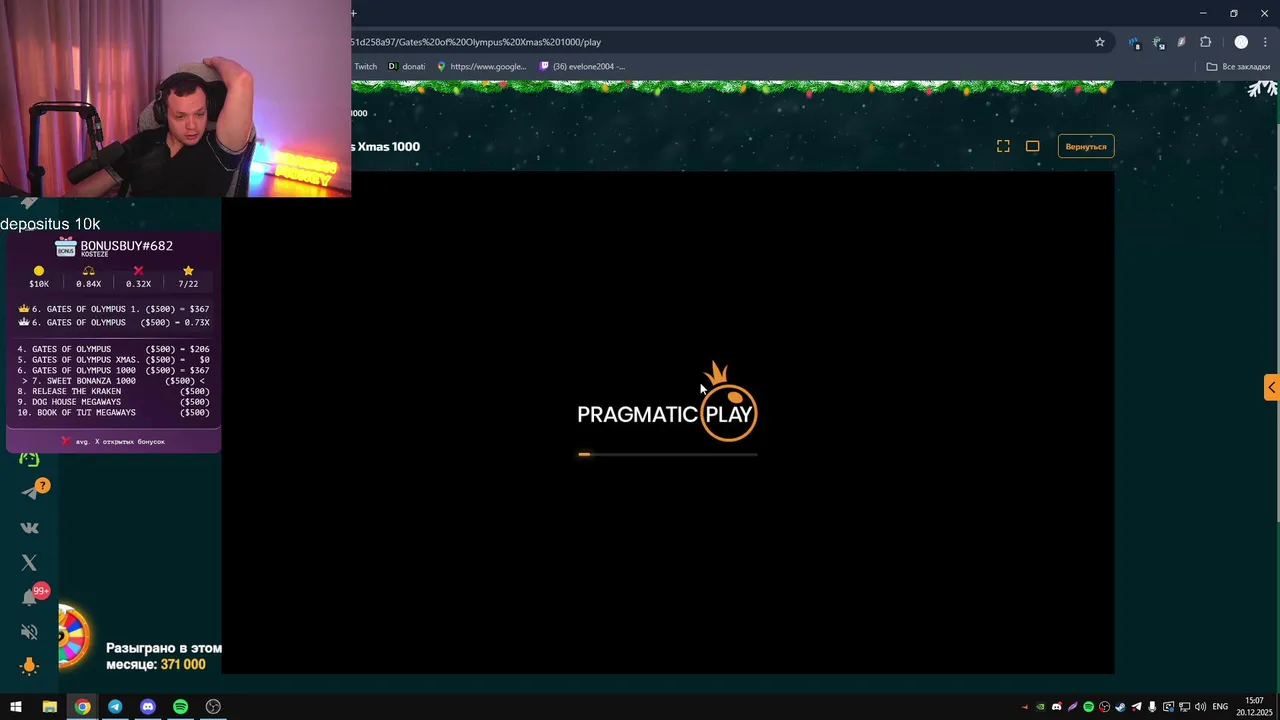Screen dimensions: 1280x720
Task: Open the (36) evelone2004 bookmark
Action: [582, 67]
